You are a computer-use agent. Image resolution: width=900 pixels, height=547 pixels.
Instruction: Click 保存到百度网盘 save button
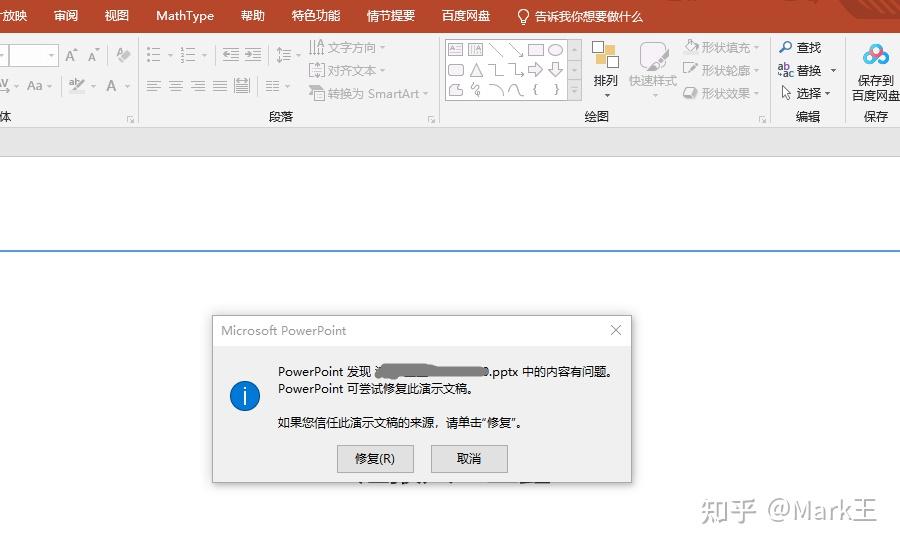pyautogui.click(x=875, y=72)
